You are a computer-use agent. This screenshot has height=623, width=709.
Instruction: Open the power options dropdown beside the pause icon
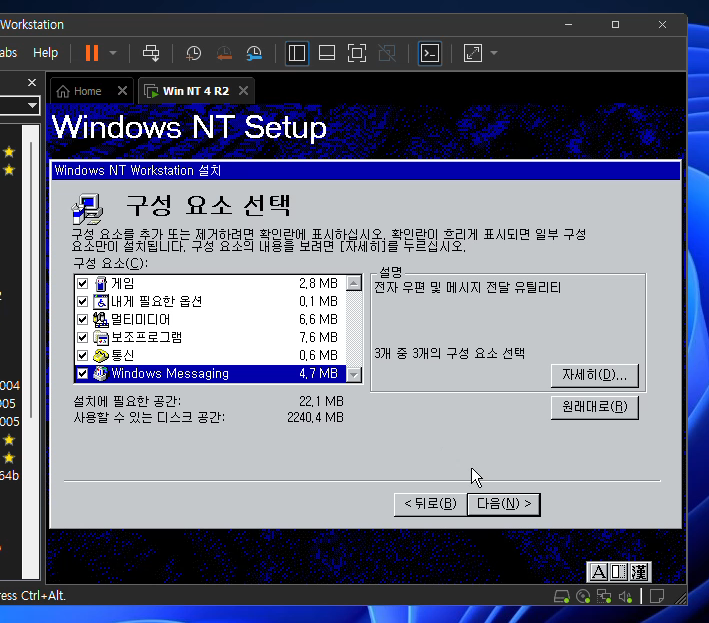113,53
